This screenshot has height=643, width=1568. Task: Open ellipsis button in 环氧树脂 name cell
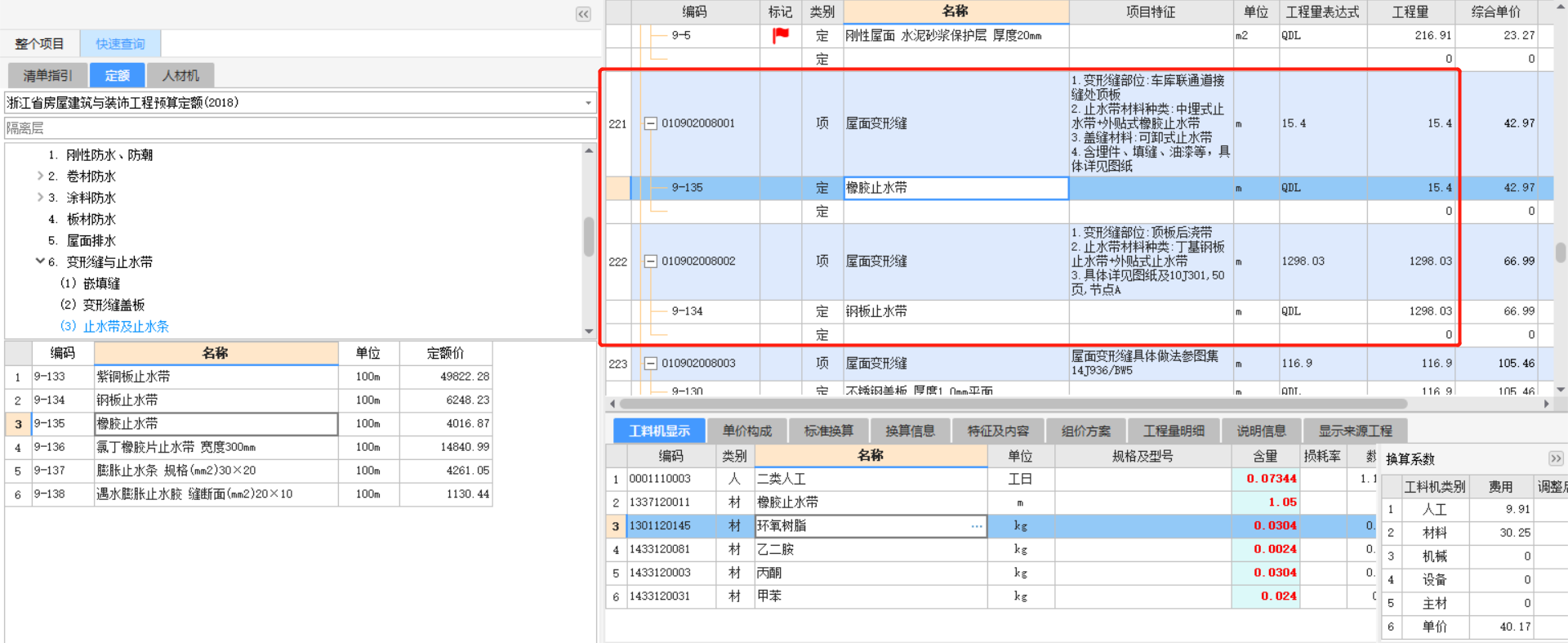[x=977, y=526]
